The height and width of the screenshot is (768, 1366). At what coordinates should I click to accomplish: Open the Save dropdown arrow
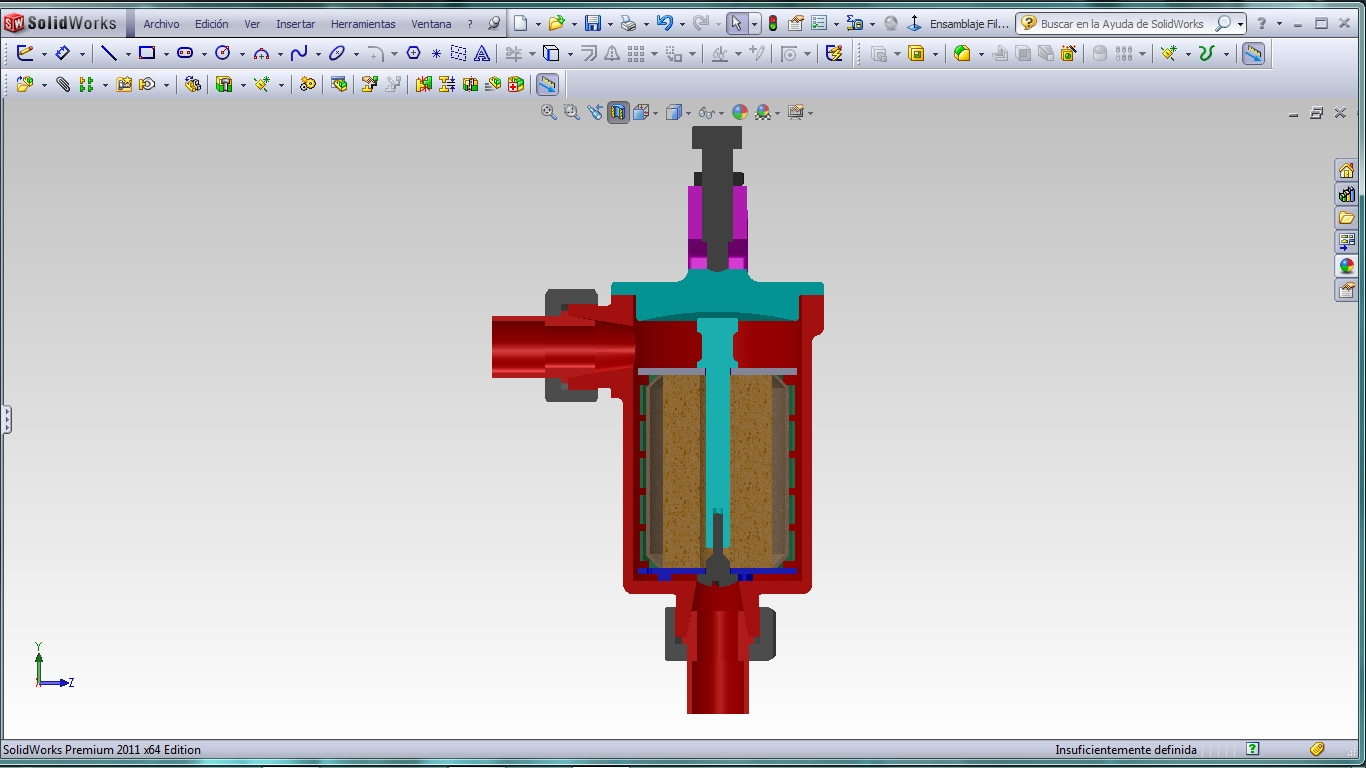pyautogui.click(x=610, y=24)
